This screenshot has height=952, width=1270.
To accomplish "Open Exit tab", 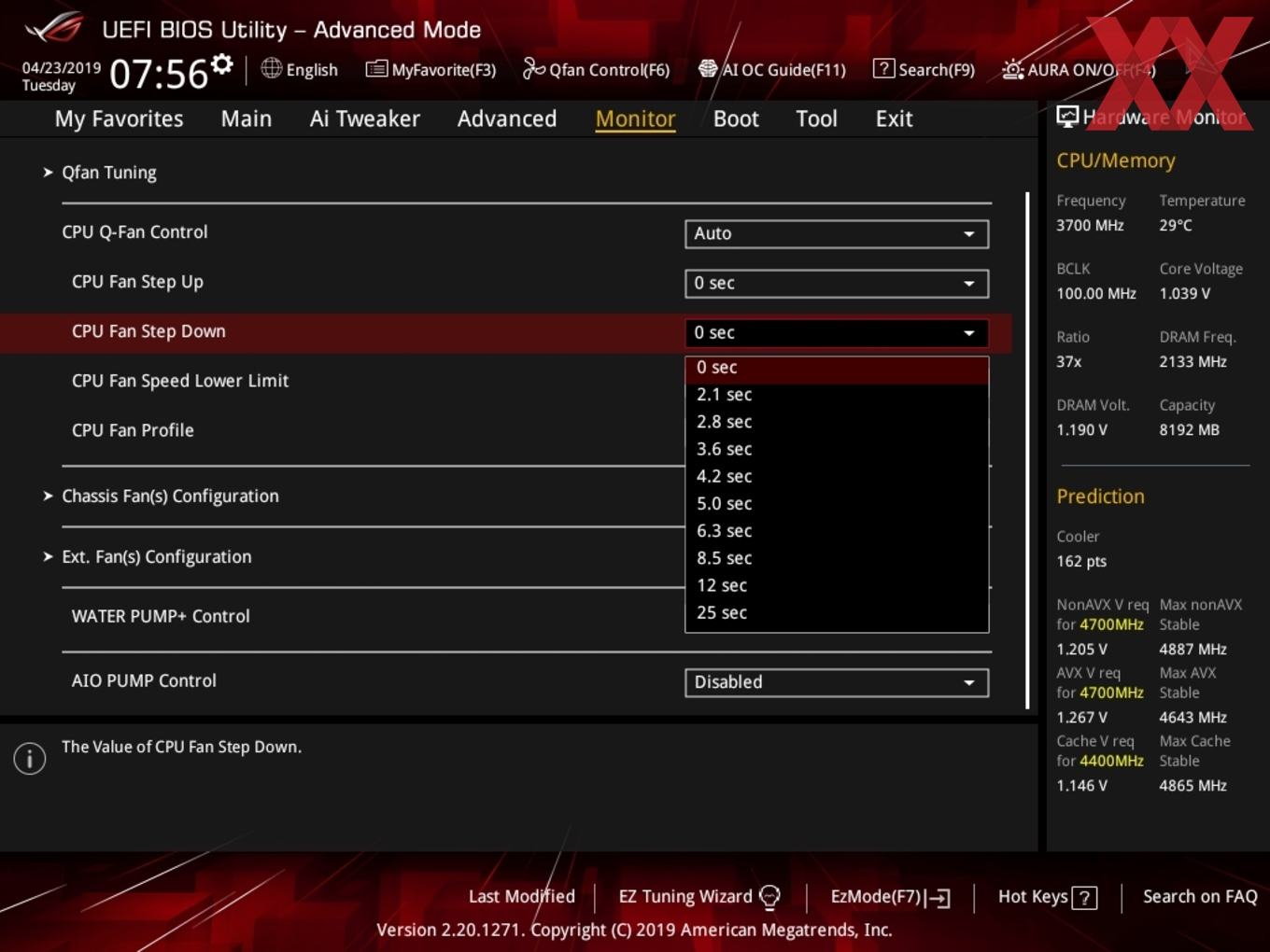I will 894,119.
